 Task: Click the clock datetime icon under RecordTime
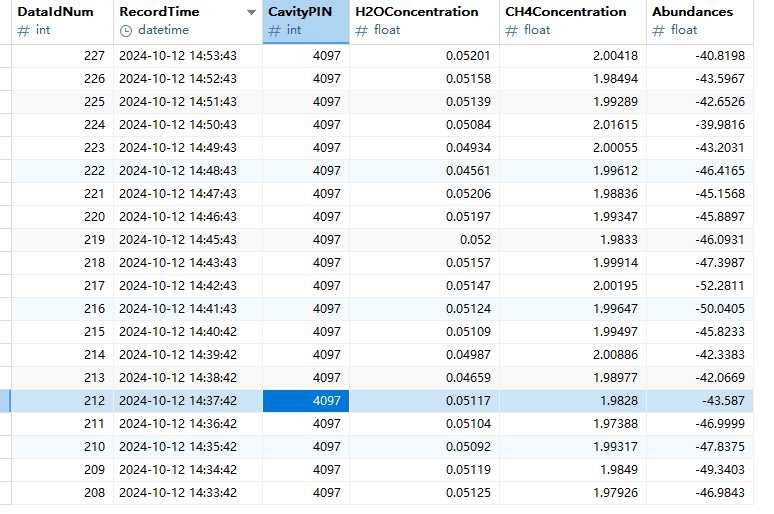click(x=125, y=31)
